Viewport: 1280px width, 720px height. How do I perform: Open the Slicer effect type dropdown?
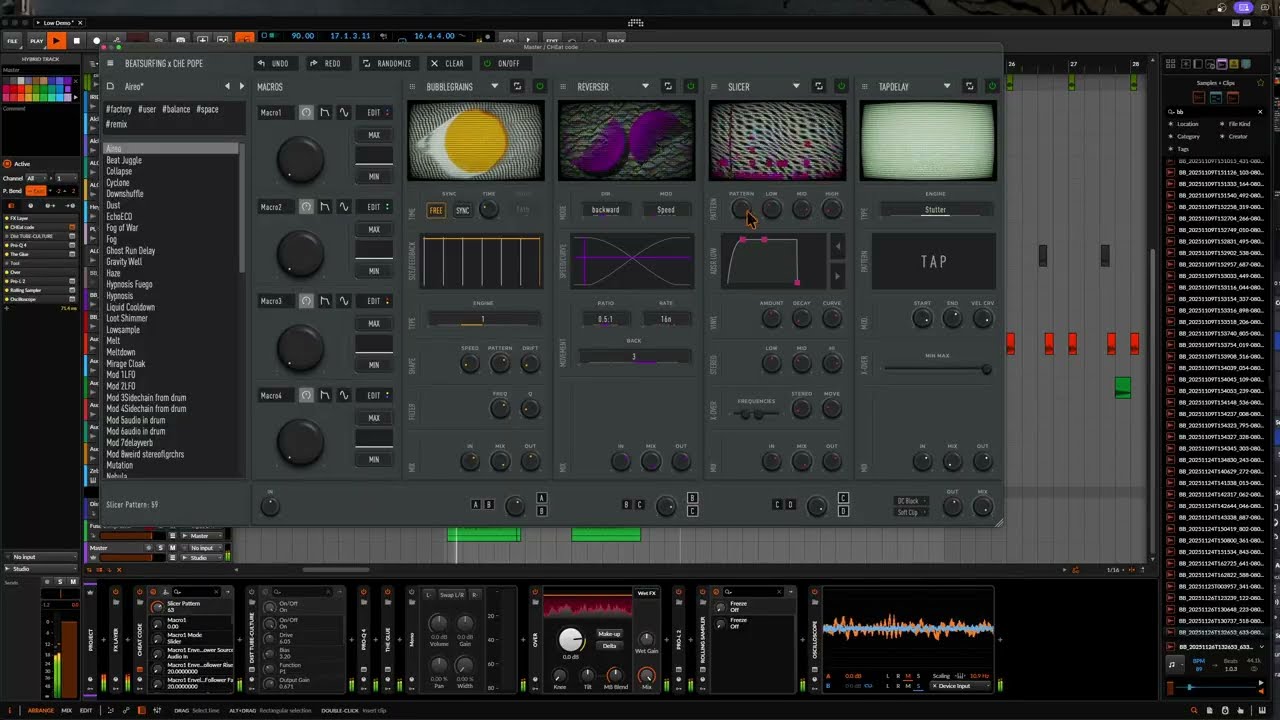click(x=796, y=87)
